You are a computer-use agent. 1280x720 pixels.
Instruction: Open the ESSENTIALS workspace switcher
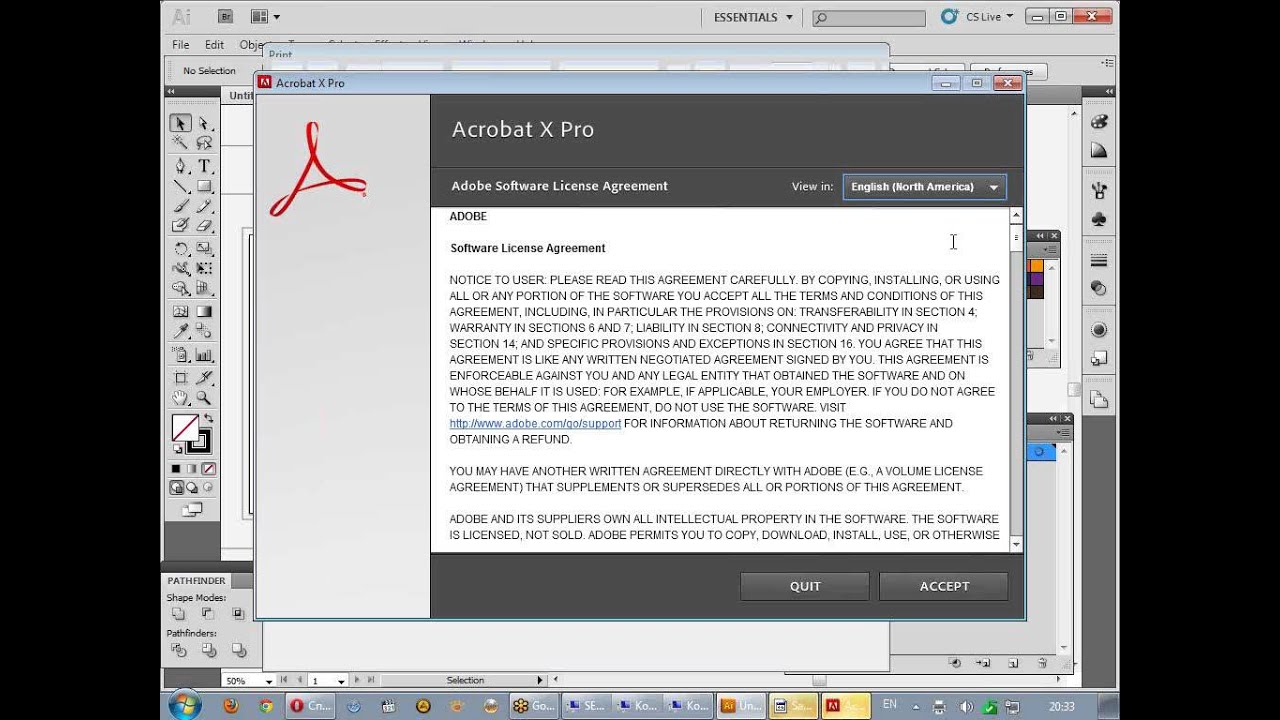coord(753,17)
